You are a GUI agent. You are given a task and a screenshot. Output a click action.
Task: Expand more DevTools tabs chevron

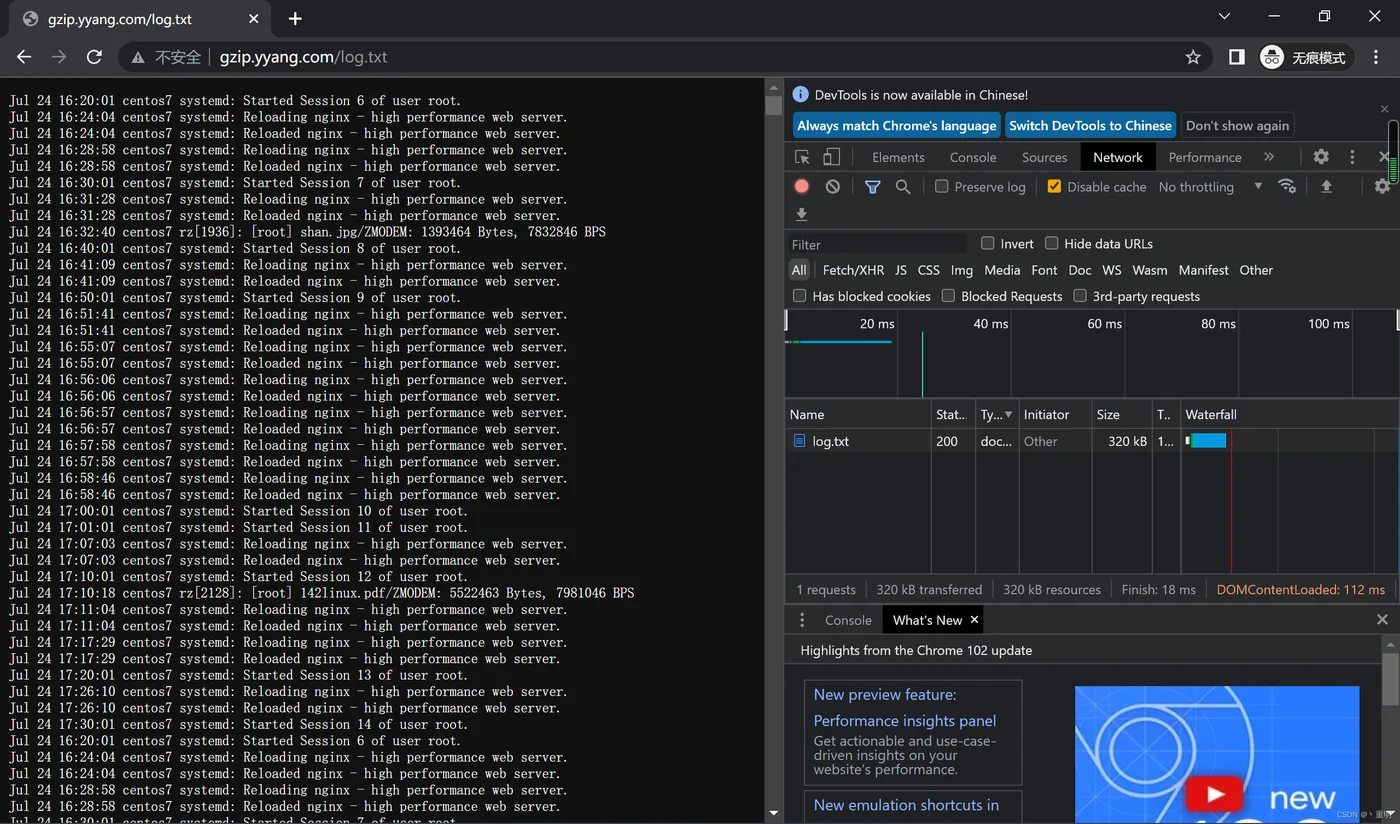point(1269,157)
